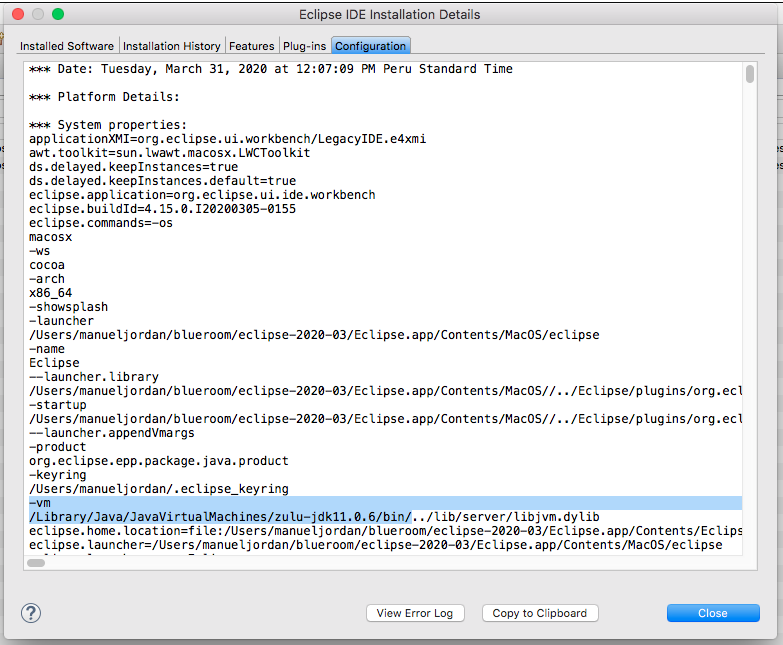The width and height of the screenshot is (783, 645).
Task: Click the '-arch' line
Action: point(47,279)
